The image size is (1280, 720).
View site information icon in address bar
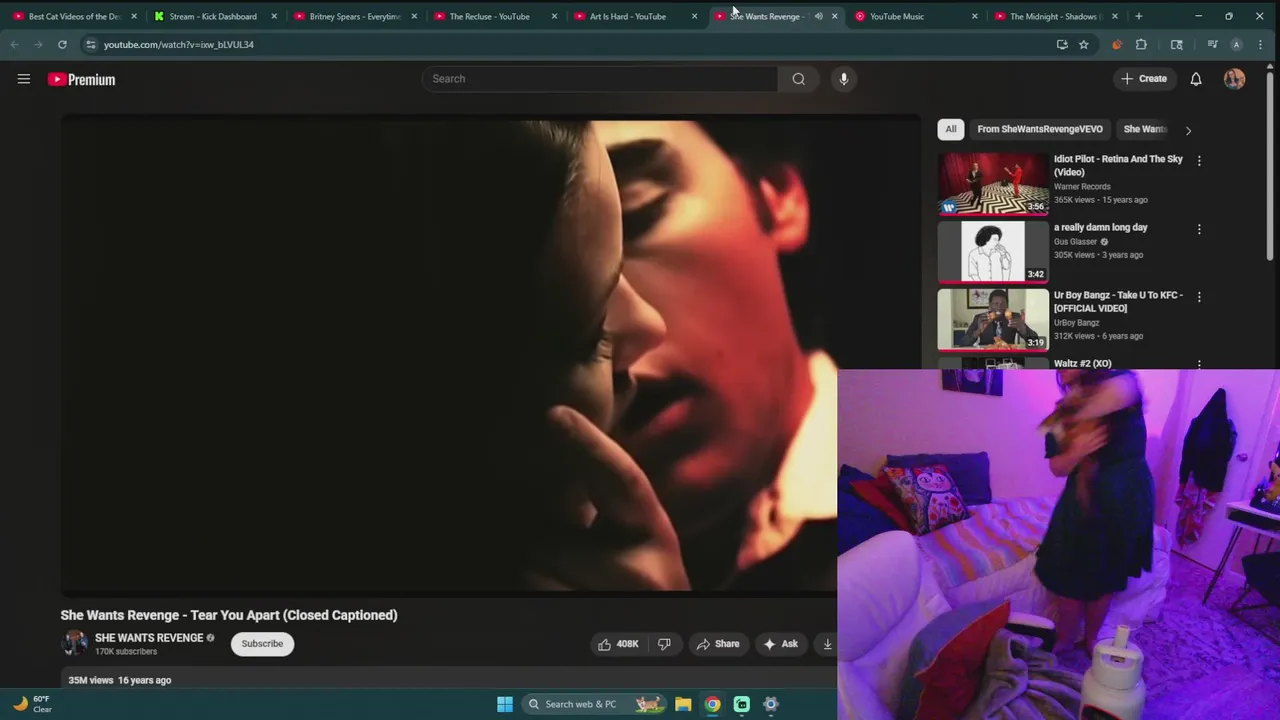91,44
